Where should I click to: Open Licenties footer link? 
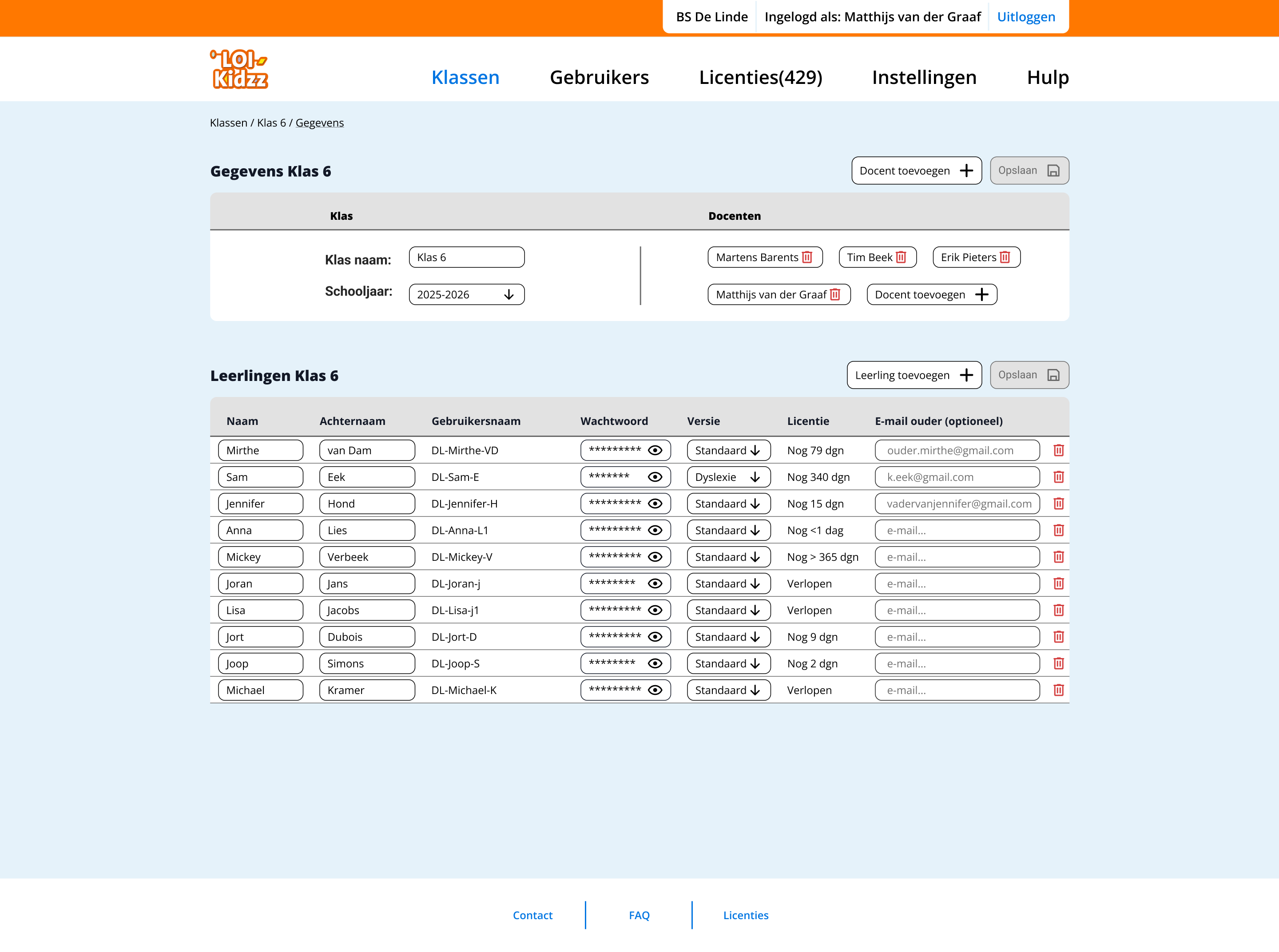[x=746, y=915]
